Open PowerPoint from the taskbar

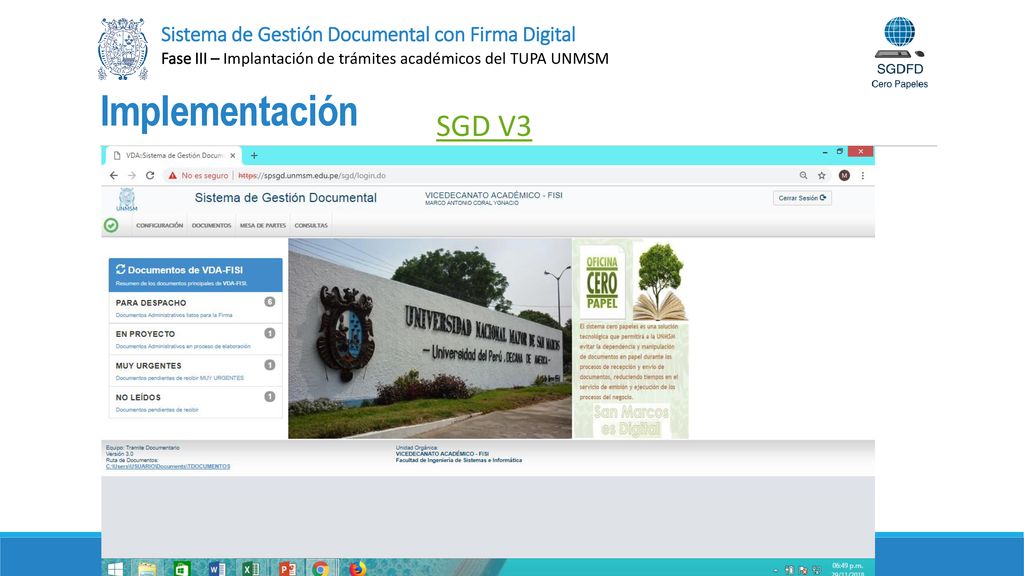[x=287, y=569]
